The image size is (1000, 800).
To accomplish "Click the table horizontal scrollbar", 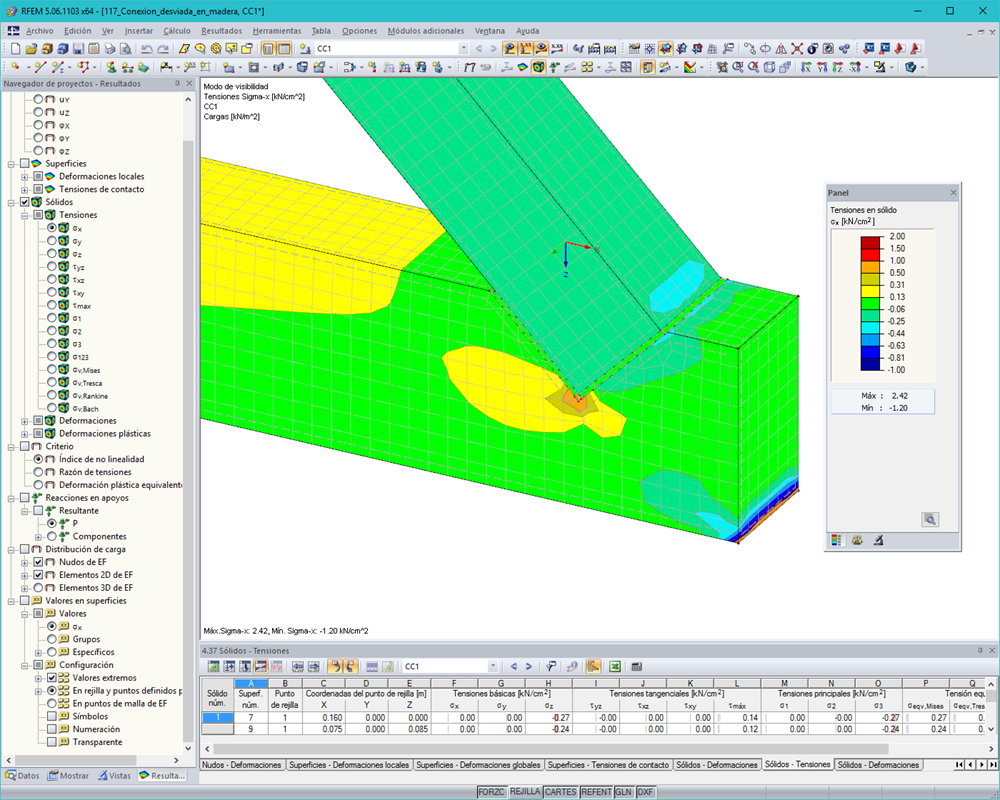I will pos(550,748).
